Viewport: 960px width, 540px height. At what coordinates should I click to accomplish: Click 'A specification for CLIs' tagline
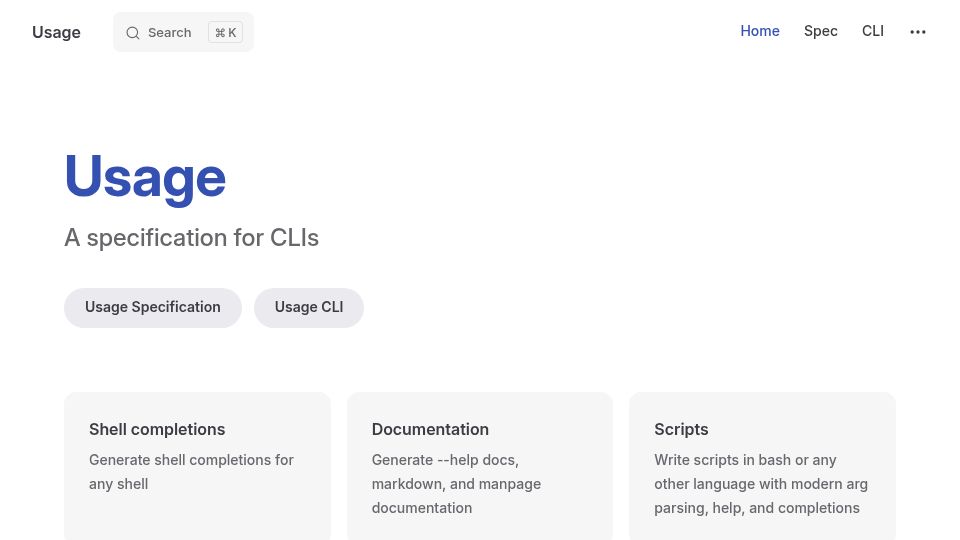pos(192,238)
